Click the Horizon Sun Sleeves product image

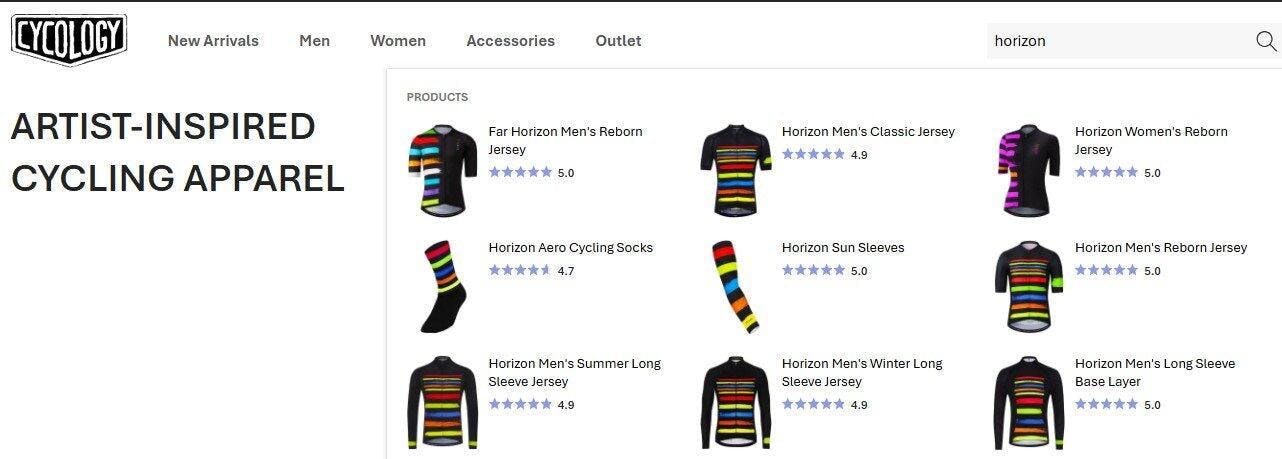(736, 286)
